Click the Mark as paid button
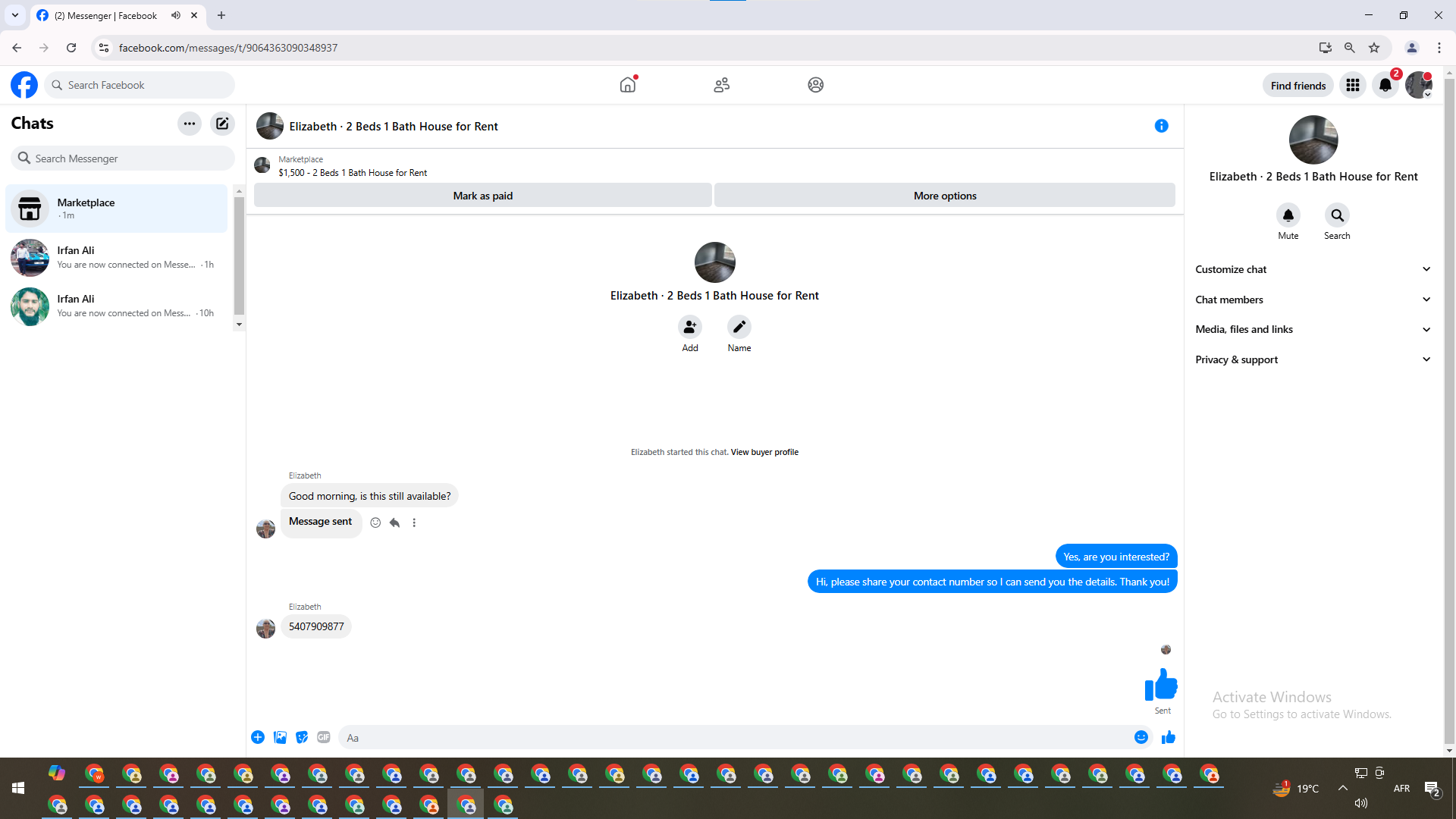 coord(482,196)
